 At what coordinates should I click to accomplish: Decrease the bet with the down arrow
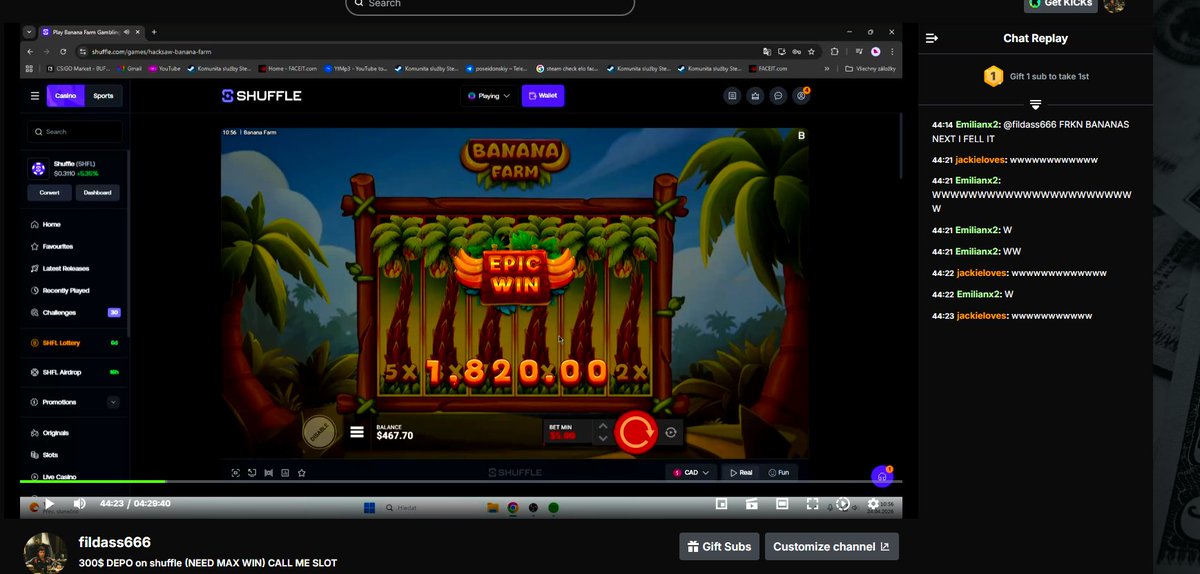pyautogui.click(x=602, y=439)
